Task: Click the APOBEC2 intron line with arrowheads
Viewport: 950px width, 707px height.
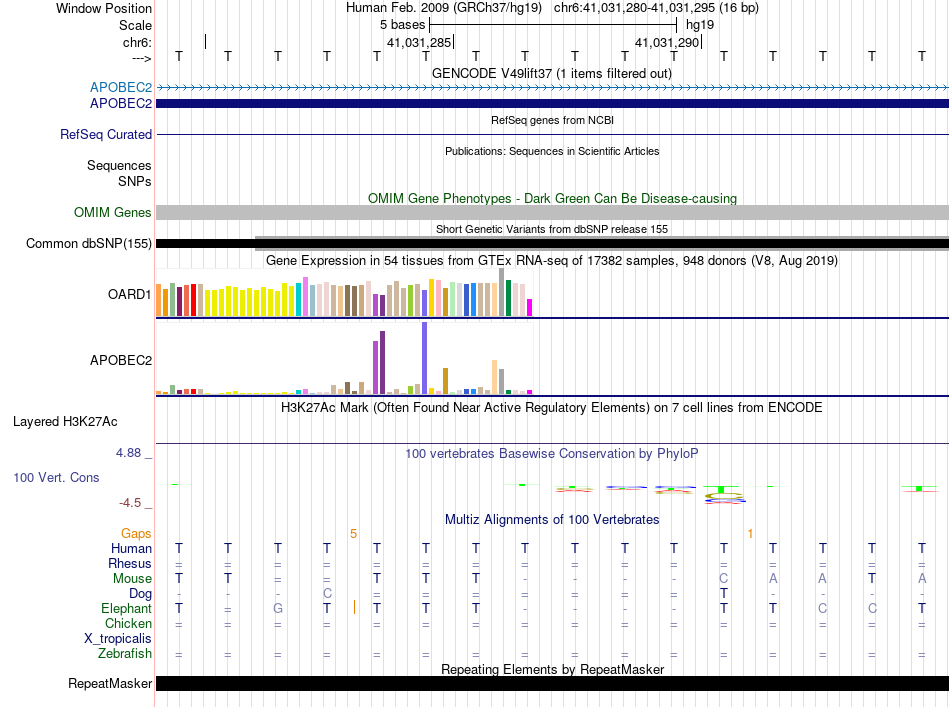Action: tap(552, 88)
